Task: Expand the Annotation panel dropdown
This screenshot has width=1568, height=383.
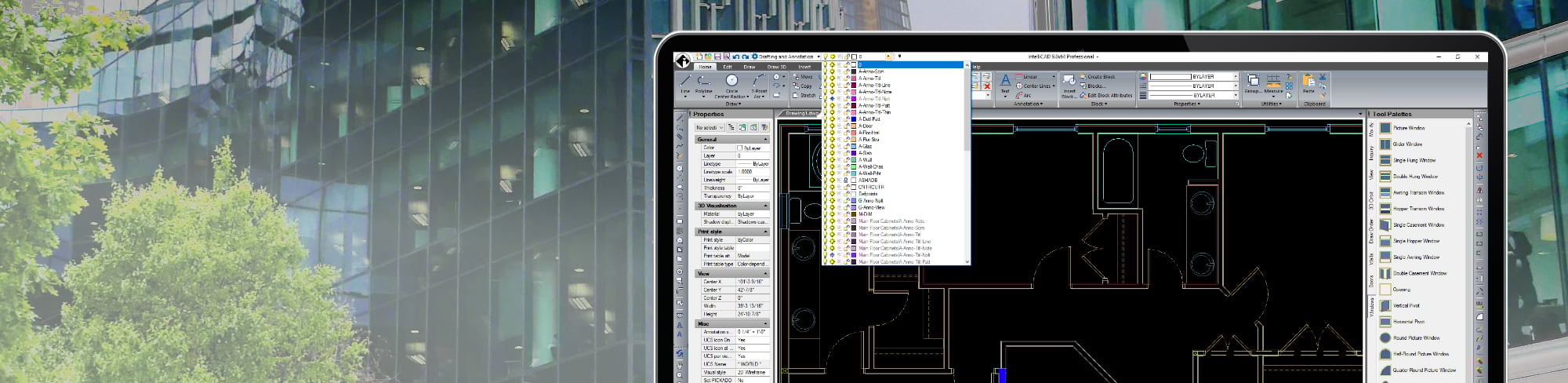Action: (x=1028, y=104)
